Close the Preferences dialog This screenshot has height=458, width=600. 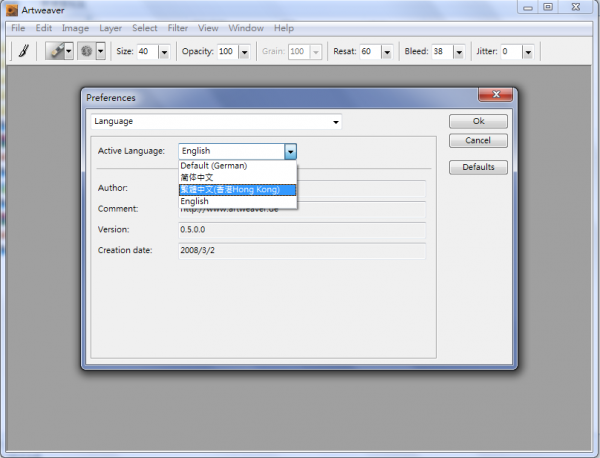(x=496, y=94)
